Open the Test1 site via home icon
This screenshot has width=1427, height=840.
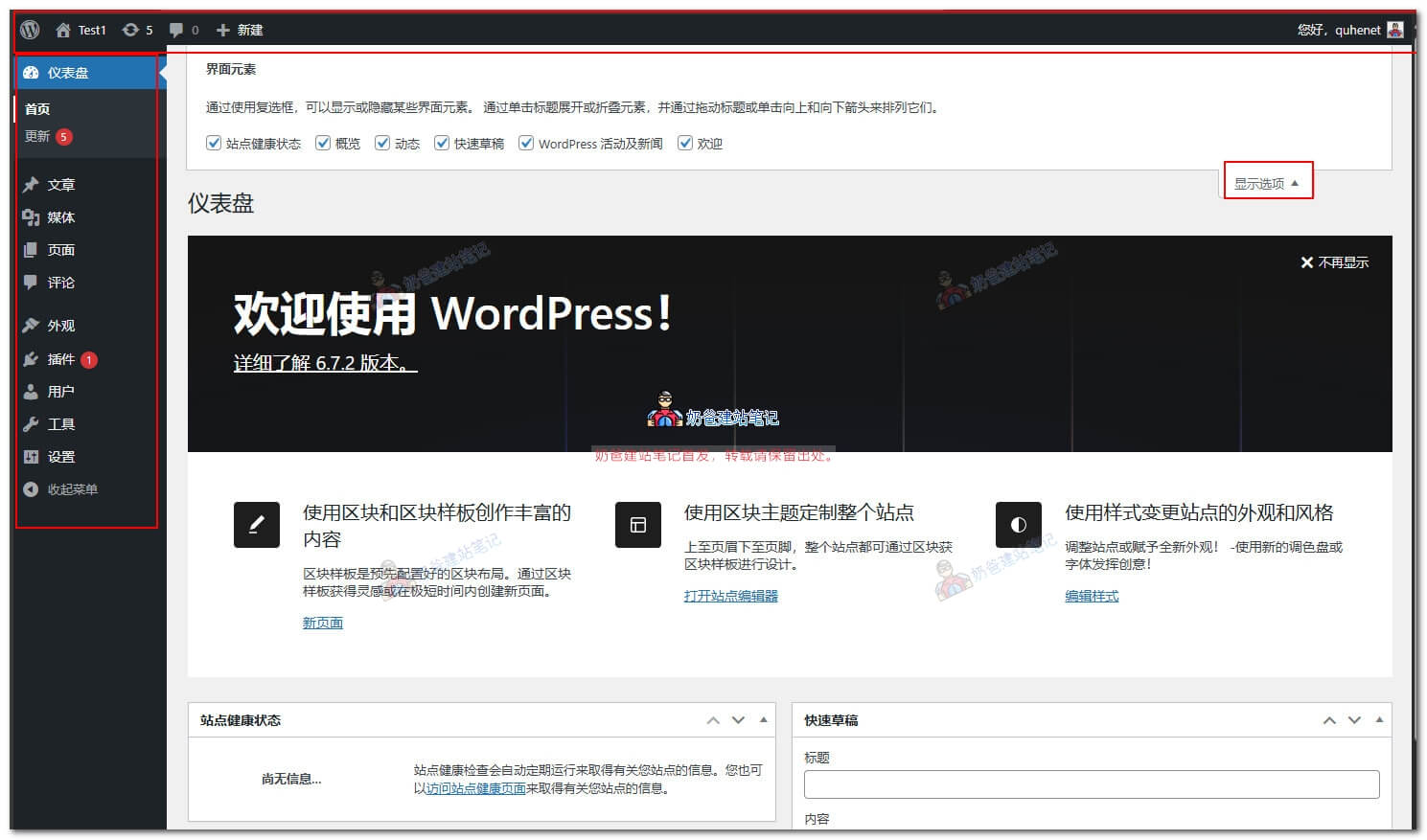pos(63,29)
